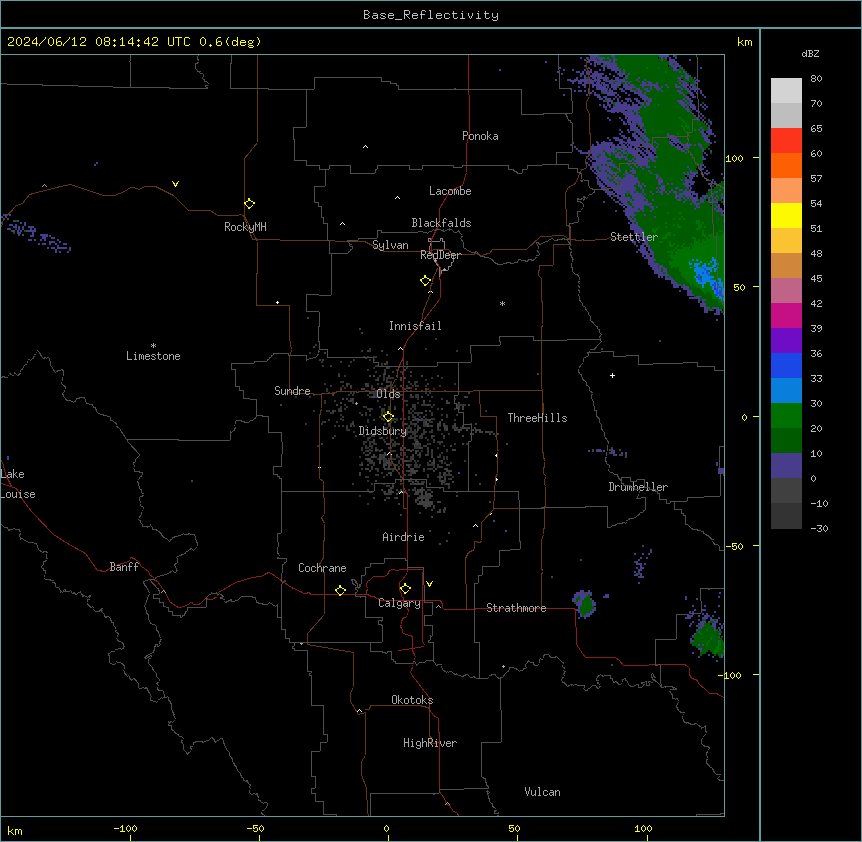Click the HighRiver label

pyautogui.click(x=430, y=743)
